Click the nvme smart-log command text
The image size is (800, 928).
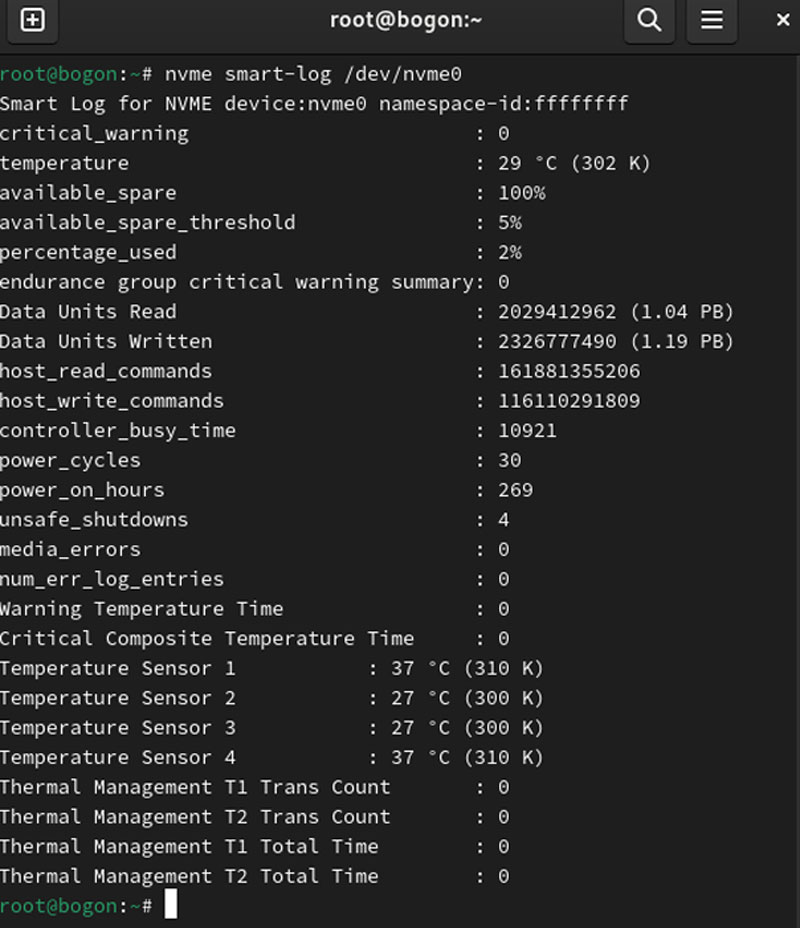(313, 75)
